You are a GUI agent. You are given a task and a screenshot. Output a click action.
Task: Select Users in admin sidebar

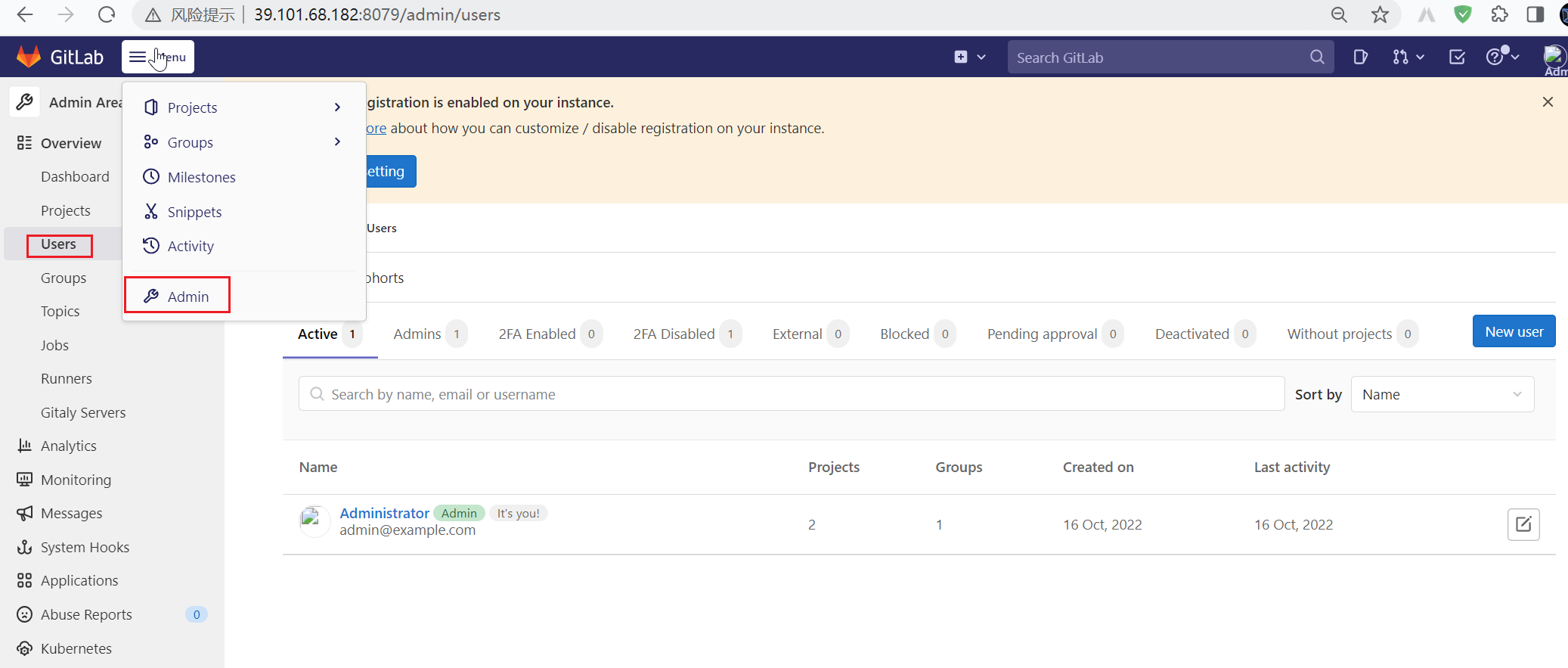click(x=59, y=244)
